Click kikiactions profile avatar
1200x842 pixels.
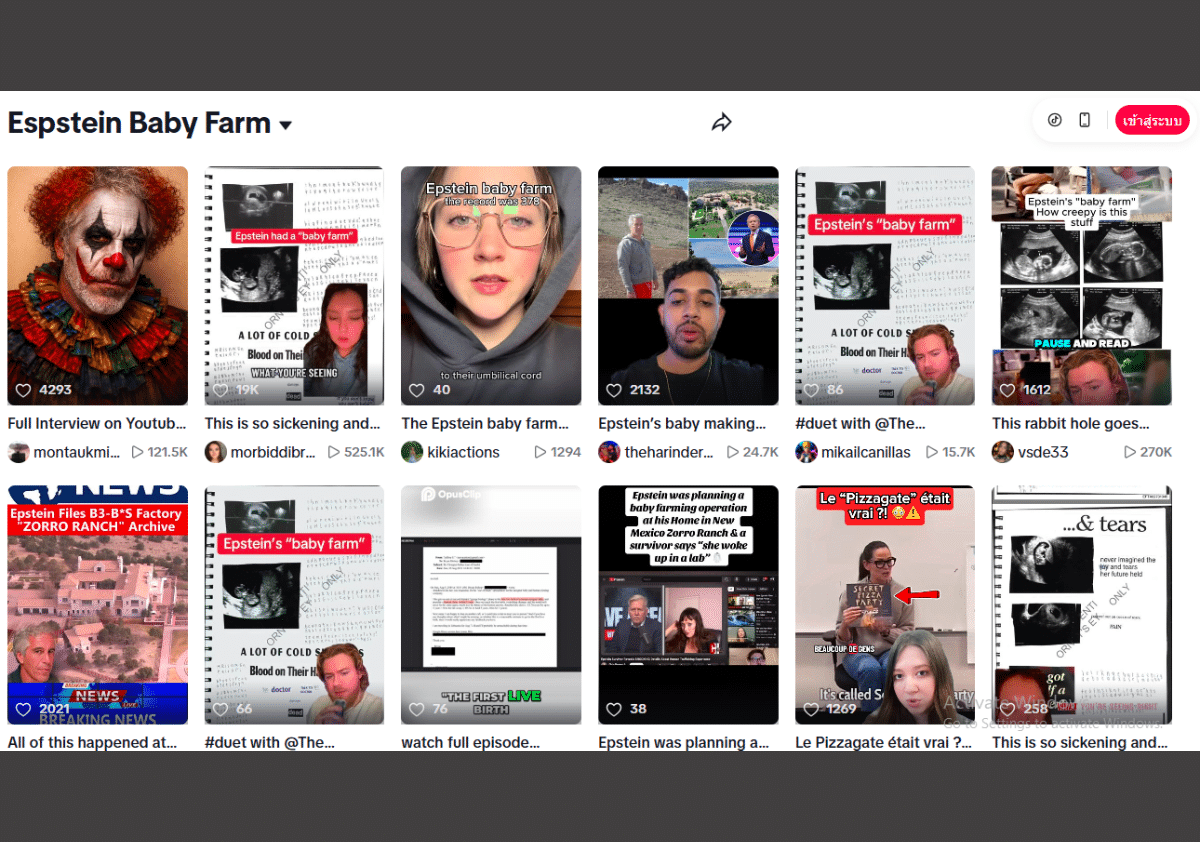coord(412,452)
